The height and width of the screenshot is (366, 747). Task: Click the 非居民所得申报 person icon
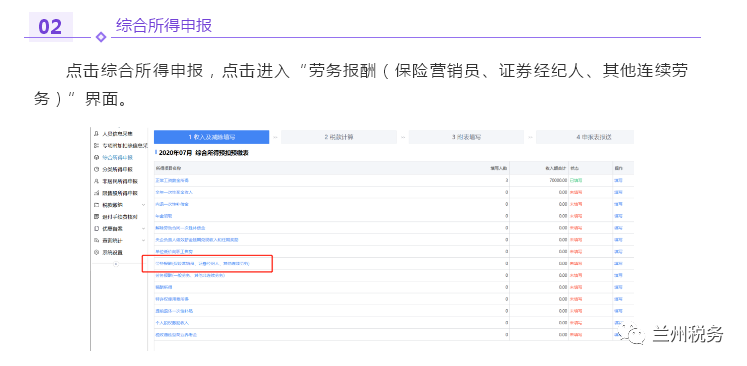coord(97,181)
